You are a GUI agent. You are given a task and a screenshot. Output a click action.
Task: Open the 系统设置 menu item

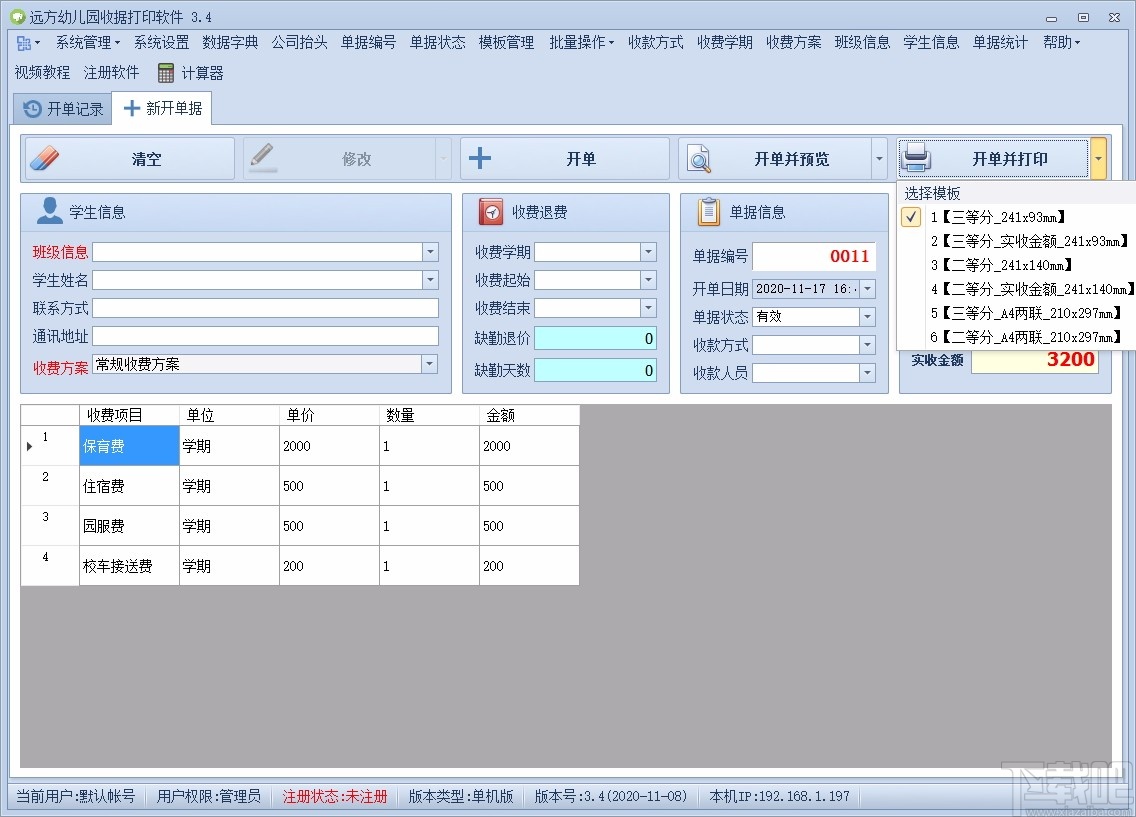coord(161,43)
